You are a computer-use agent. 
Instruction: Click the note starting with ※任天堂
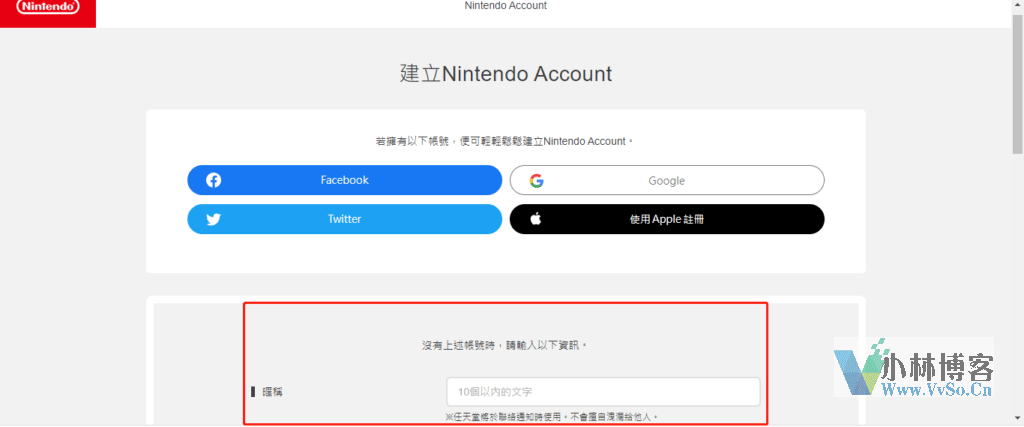click(552, 417)
